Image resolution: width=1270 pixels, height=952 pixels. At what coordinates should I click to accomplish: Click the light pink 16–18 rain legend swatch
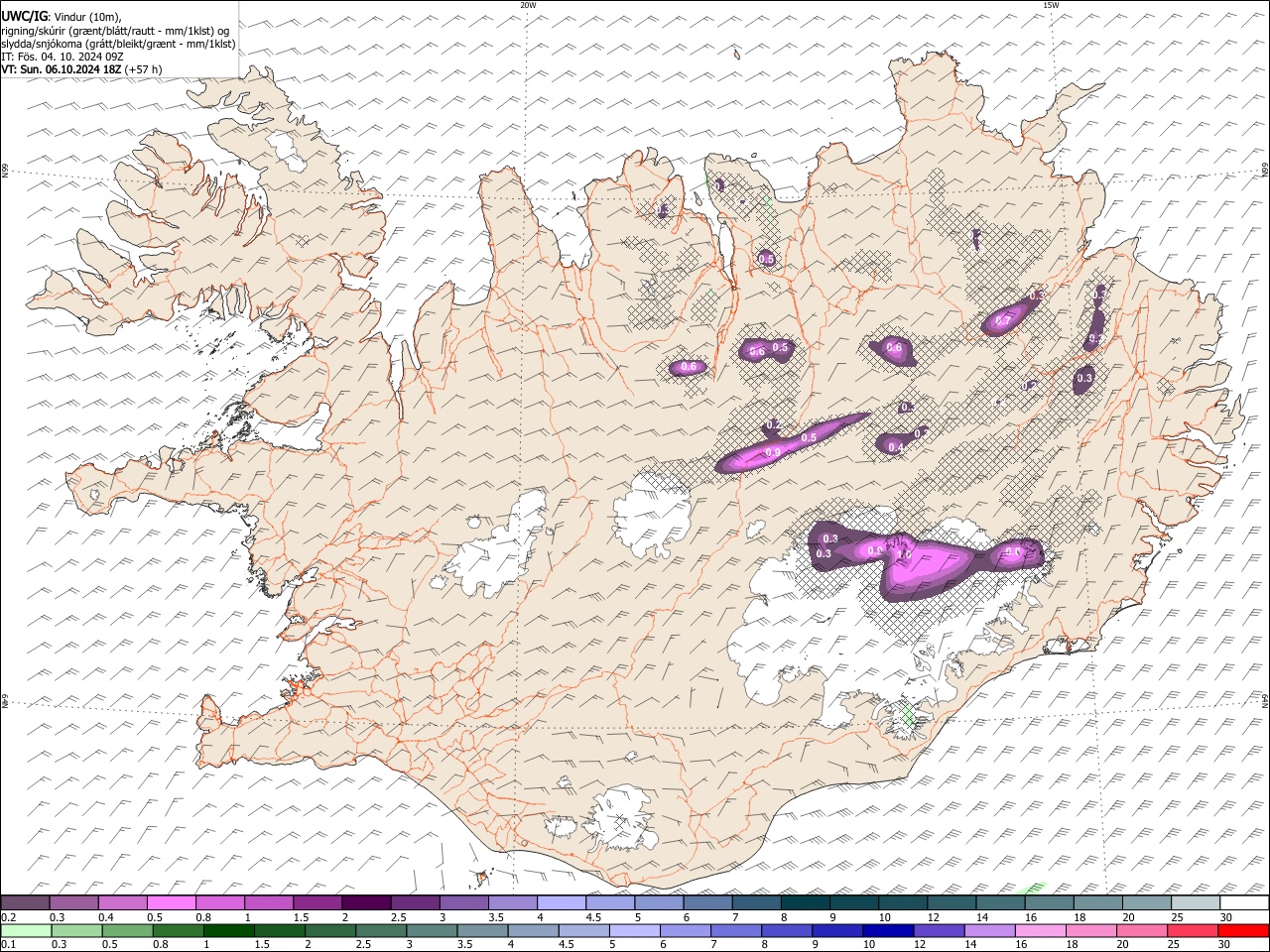pos(1040,931)
